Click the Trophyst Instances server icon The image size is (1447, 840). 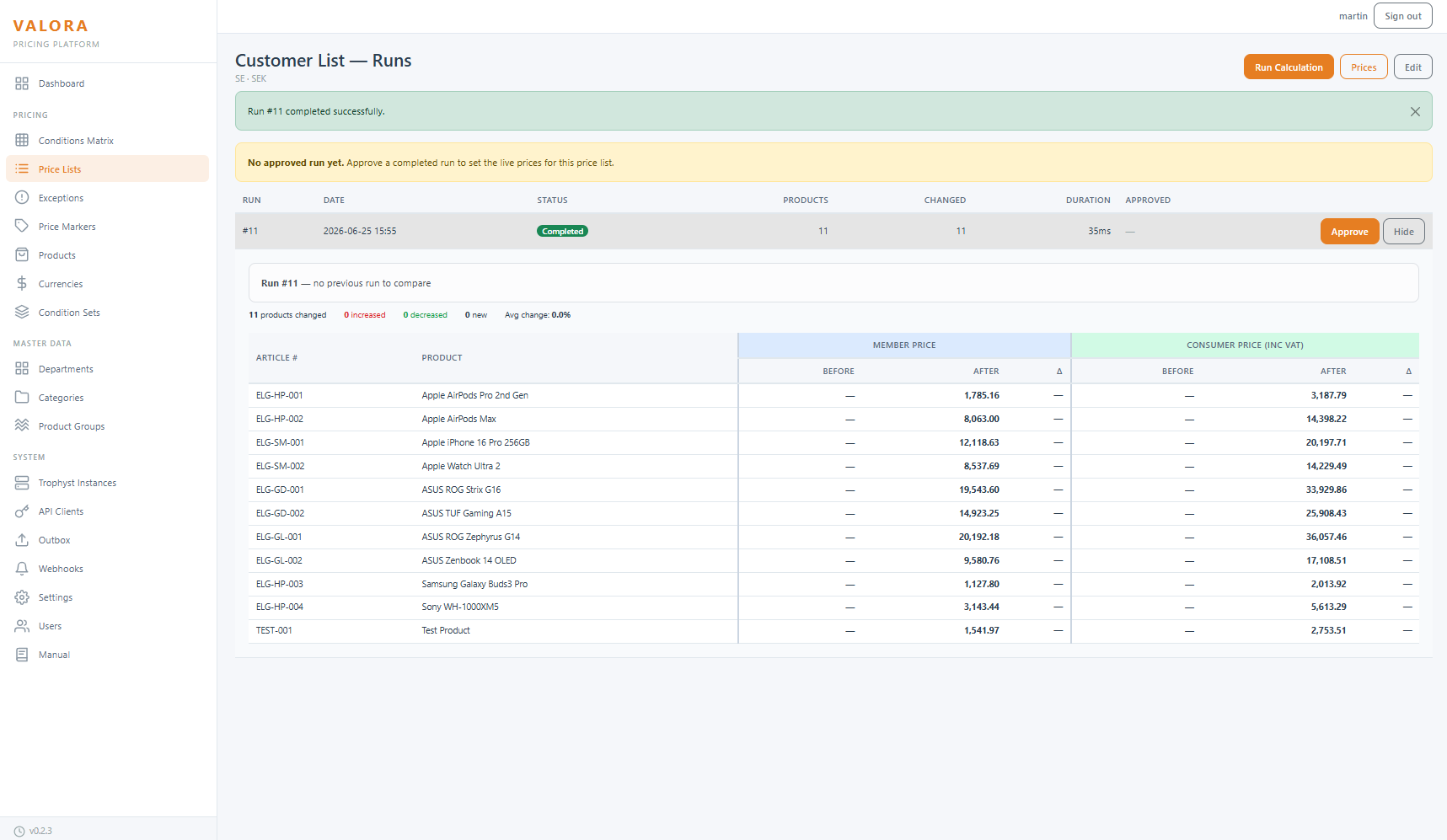coord(22,483)
